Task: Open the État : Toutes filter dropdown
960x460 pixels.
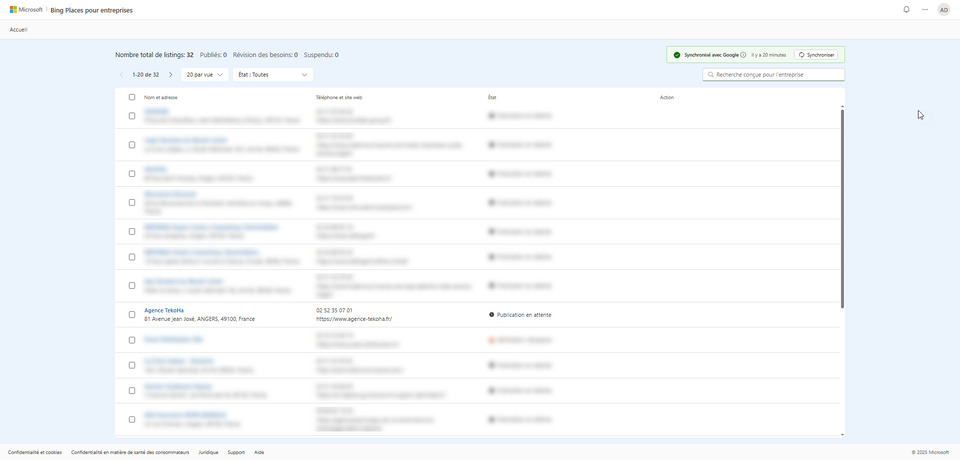Action: pyautogui.click(x=272, y=75)
